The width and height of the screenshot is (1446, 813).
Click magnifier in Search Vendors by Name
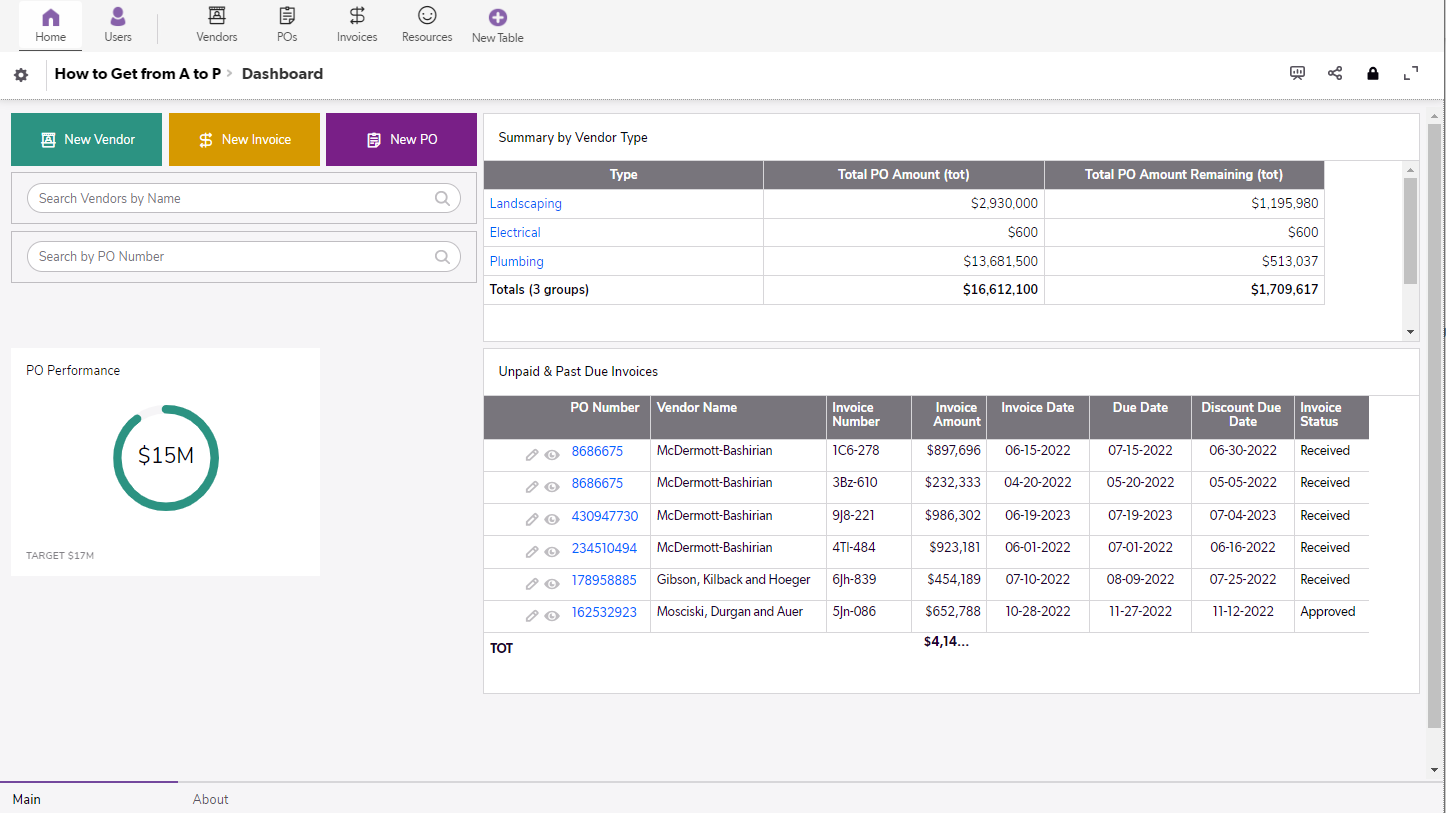(x=442, y=198)
